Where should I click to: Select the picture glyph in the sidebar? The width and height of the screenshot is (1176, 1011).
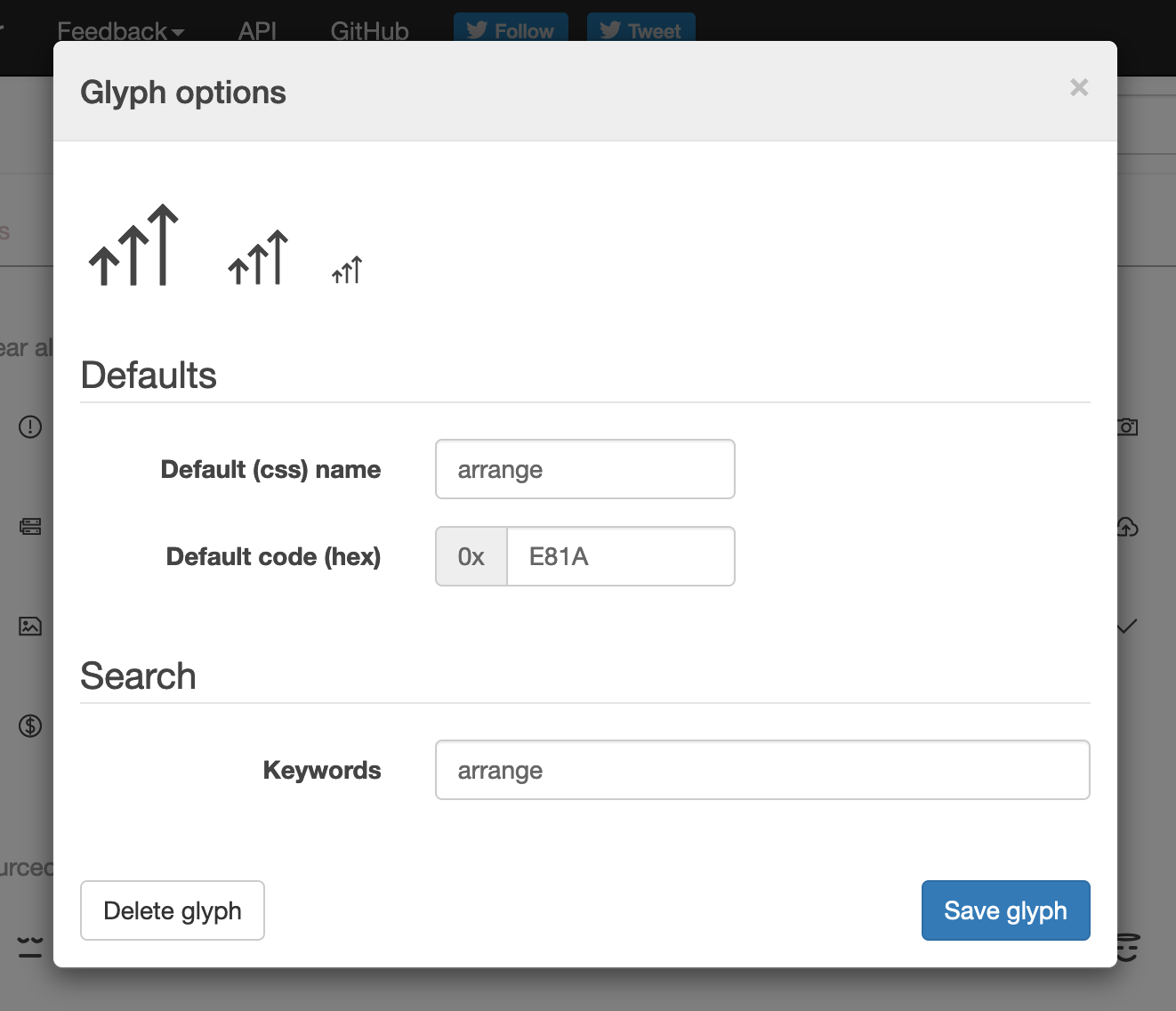tap(29, 626)
